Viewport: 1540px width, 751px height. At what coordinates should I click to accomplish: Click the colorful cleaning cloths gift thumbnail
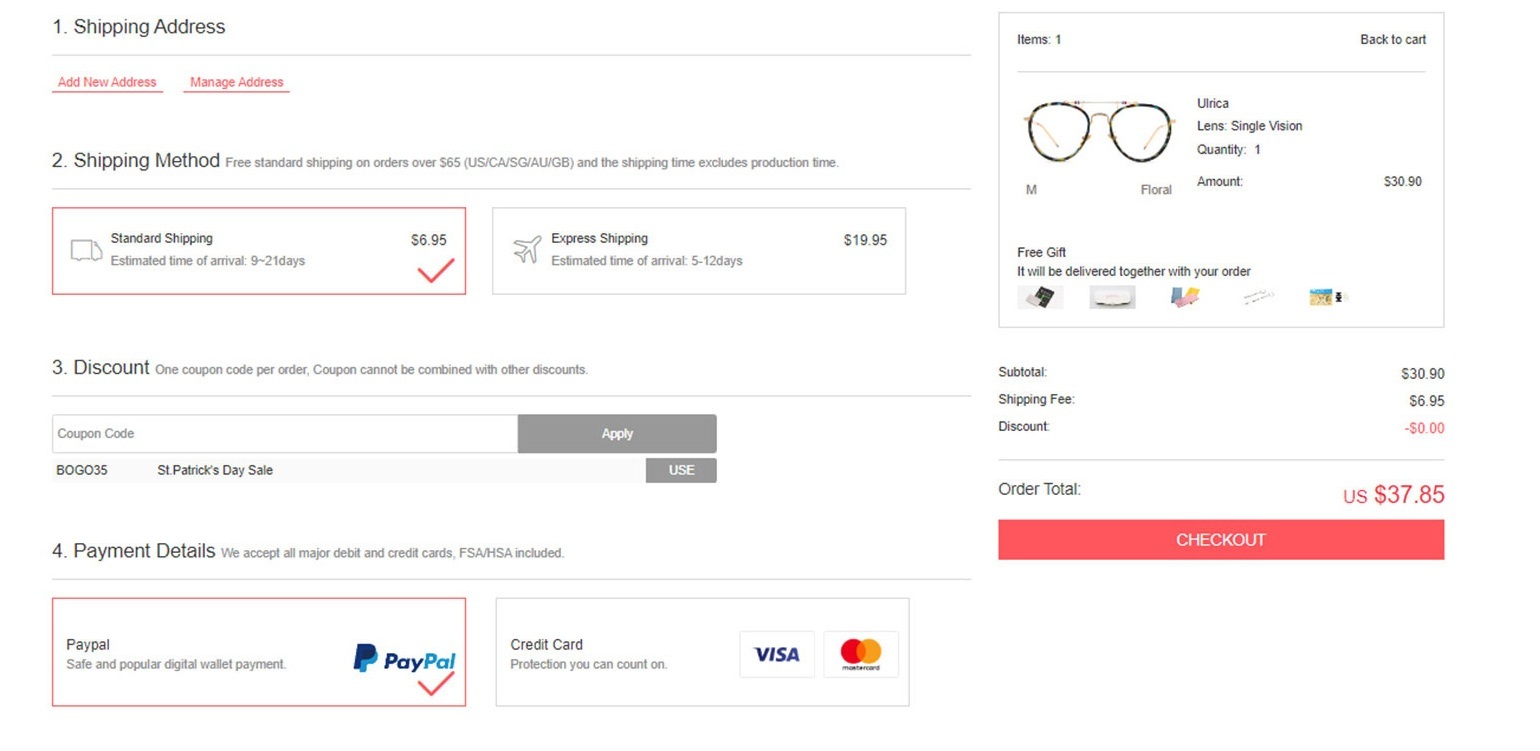click(x=1185, y=297)
